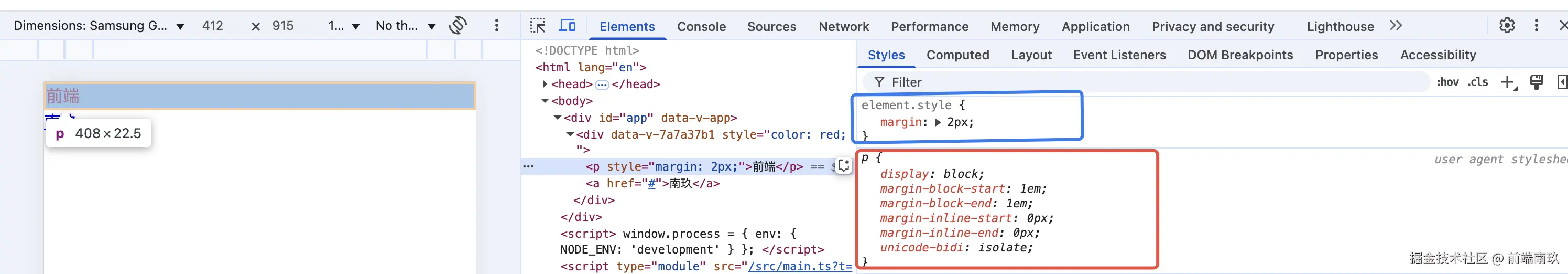Expand the head element node
The width and height of the screenshot is (1568, 274).
[x=545, y=84]
